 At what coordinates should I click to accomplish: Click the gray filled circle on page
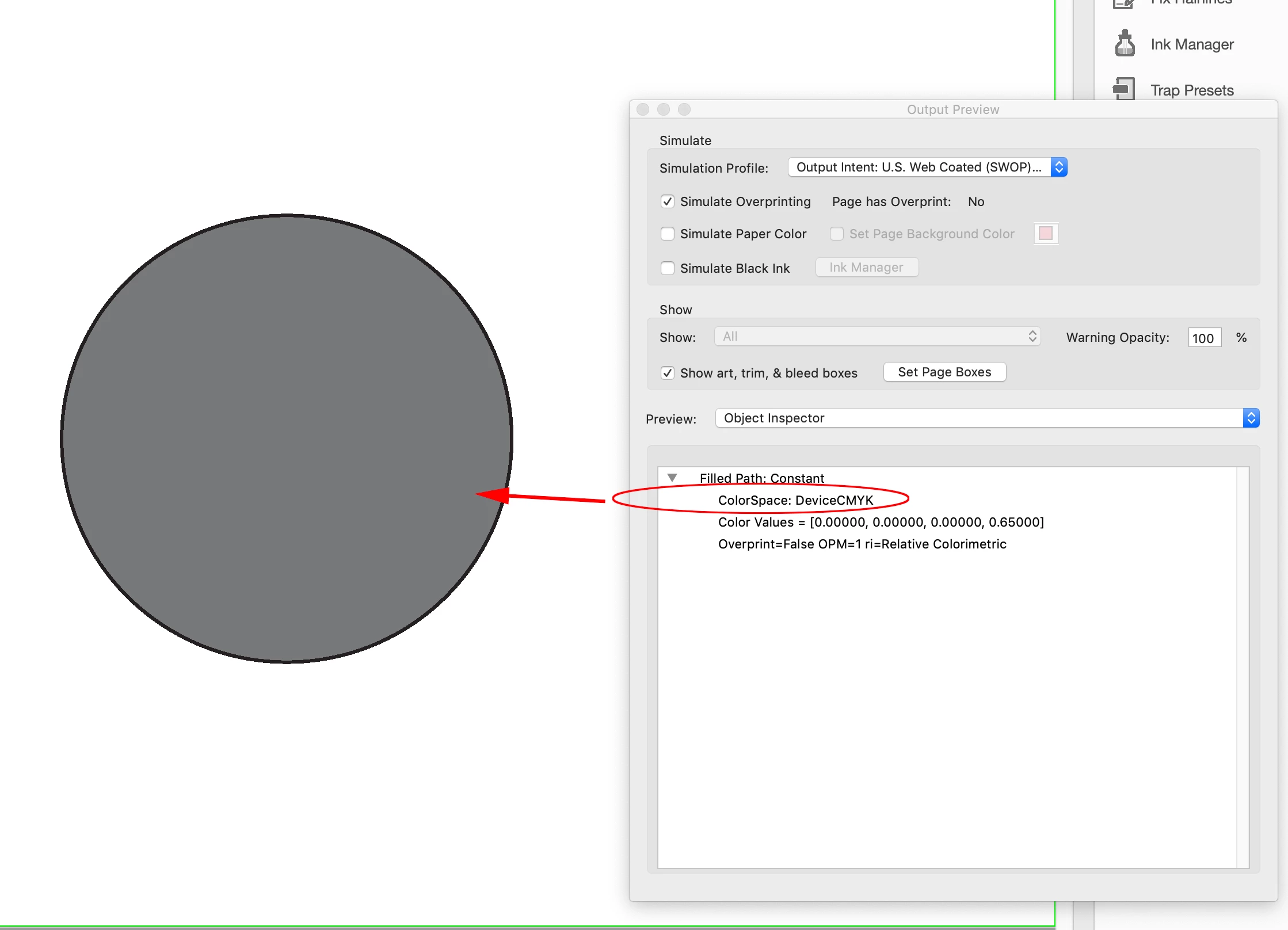click(x=287, y=439)
